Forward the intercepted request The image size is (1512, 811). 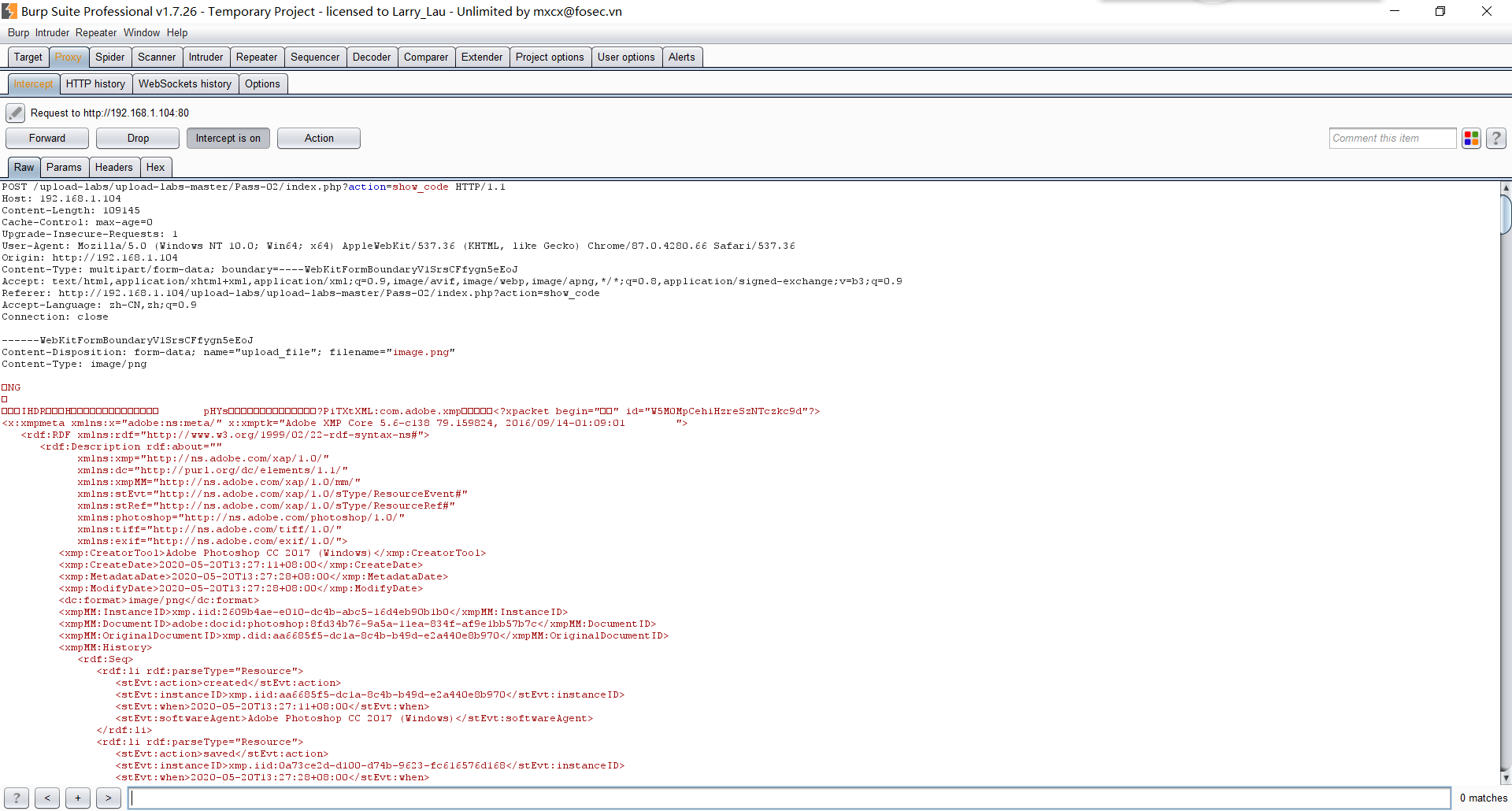[x=47, y=139]
